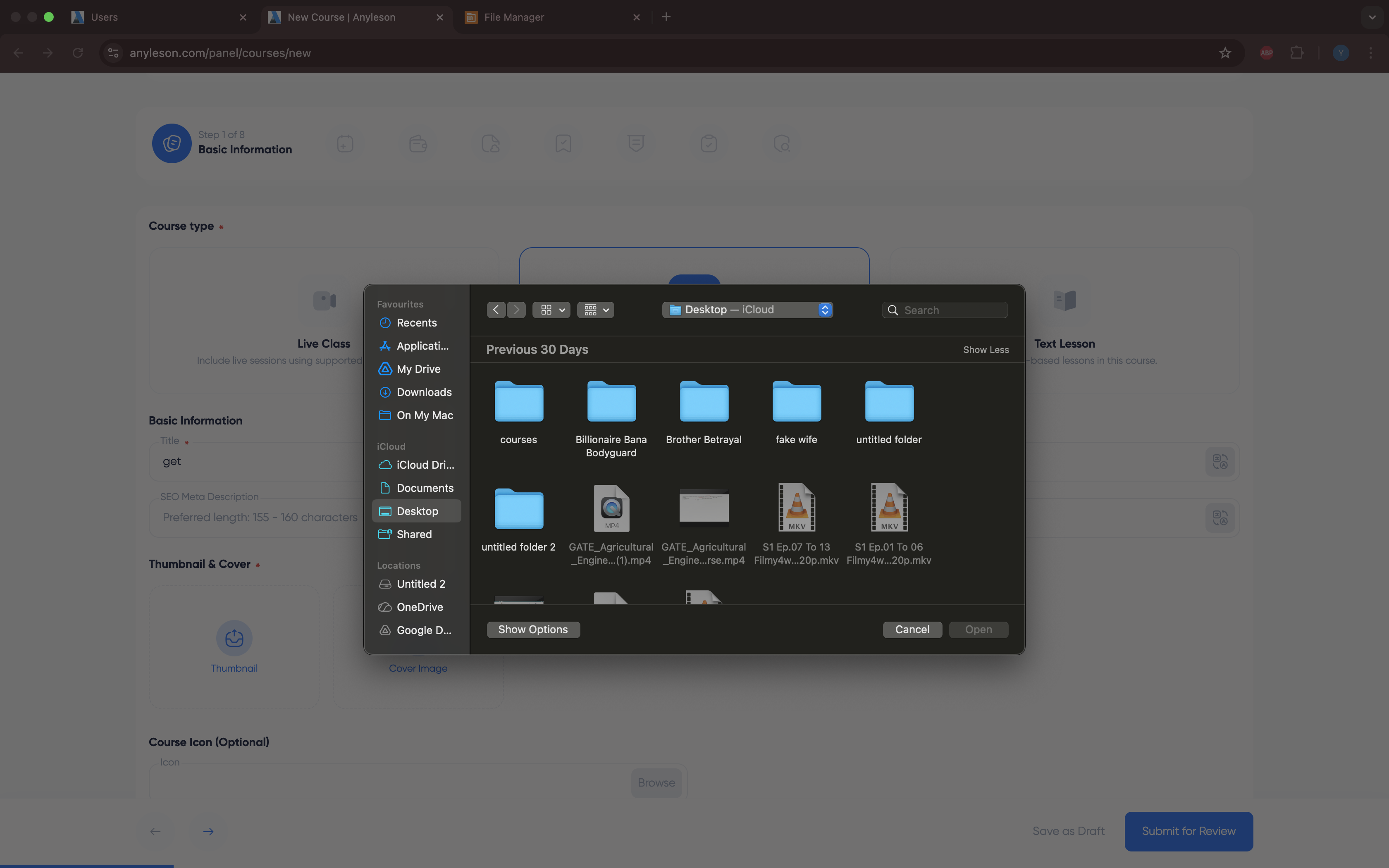Select Google Drive location in sidebar

tap(423, 630)
